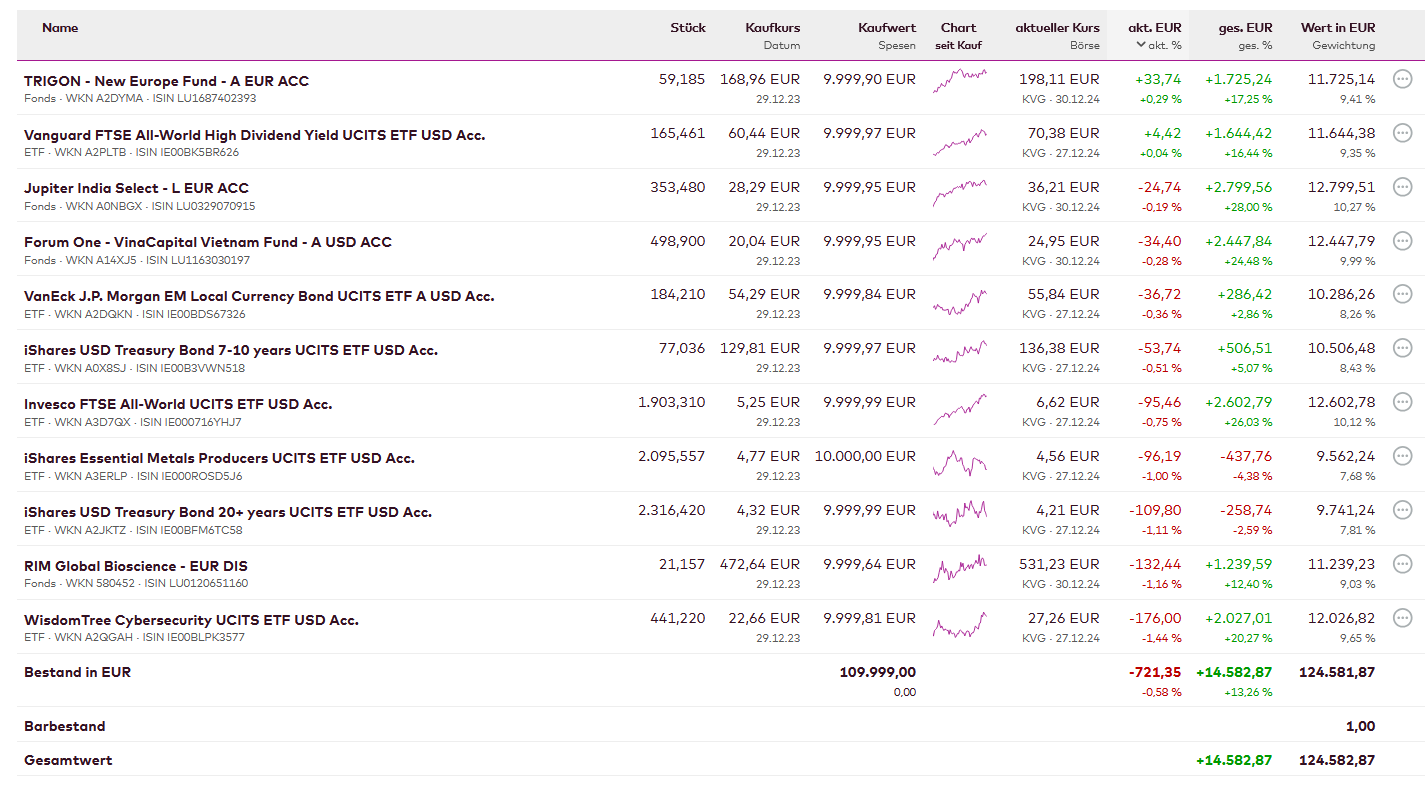Toggle sort chevron next to akt. %
Screen dimensions: 1425x796
(1142, 45)
